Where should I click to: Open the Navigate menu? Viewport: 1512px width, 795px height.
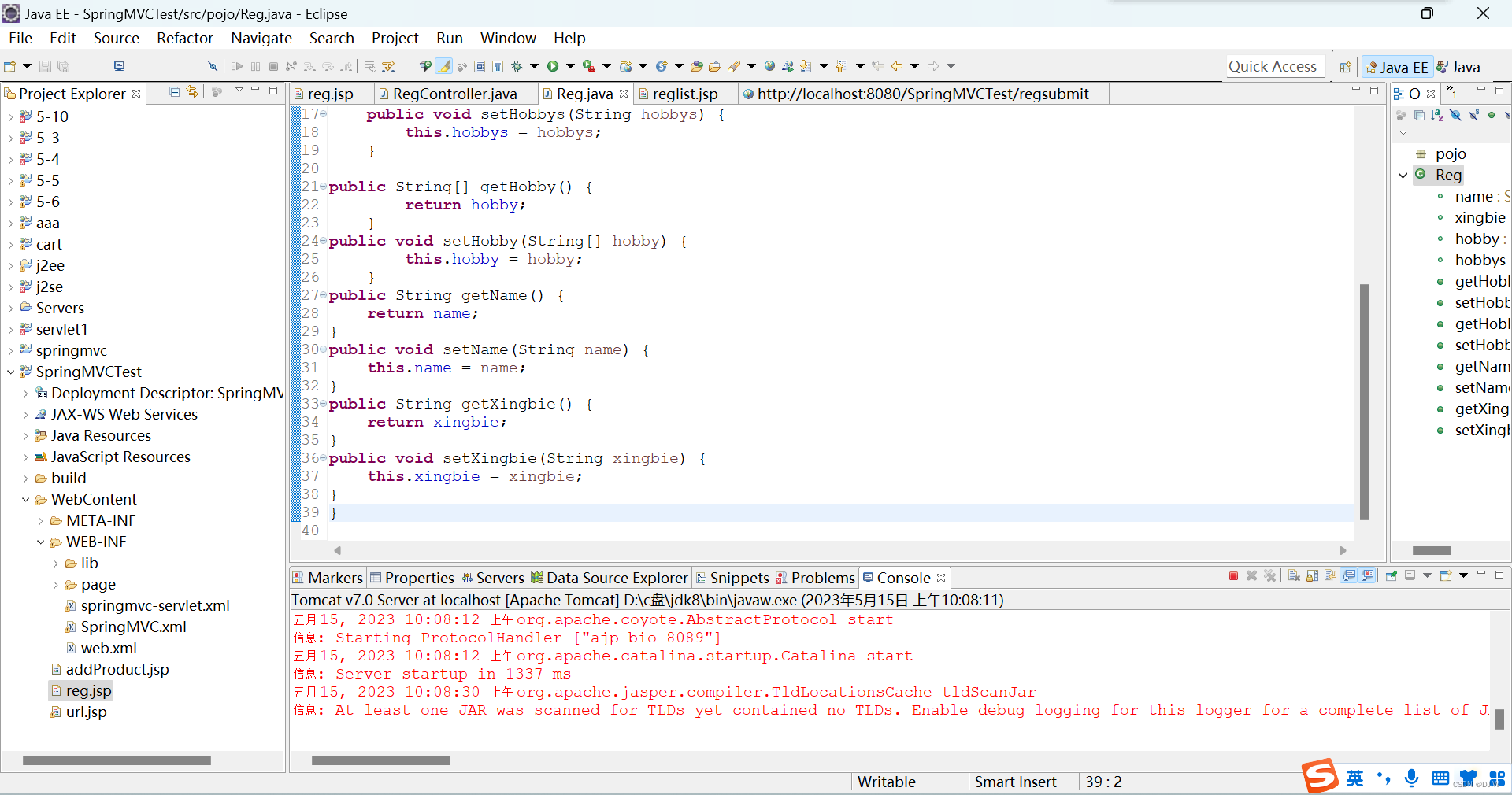coord(261,38)
